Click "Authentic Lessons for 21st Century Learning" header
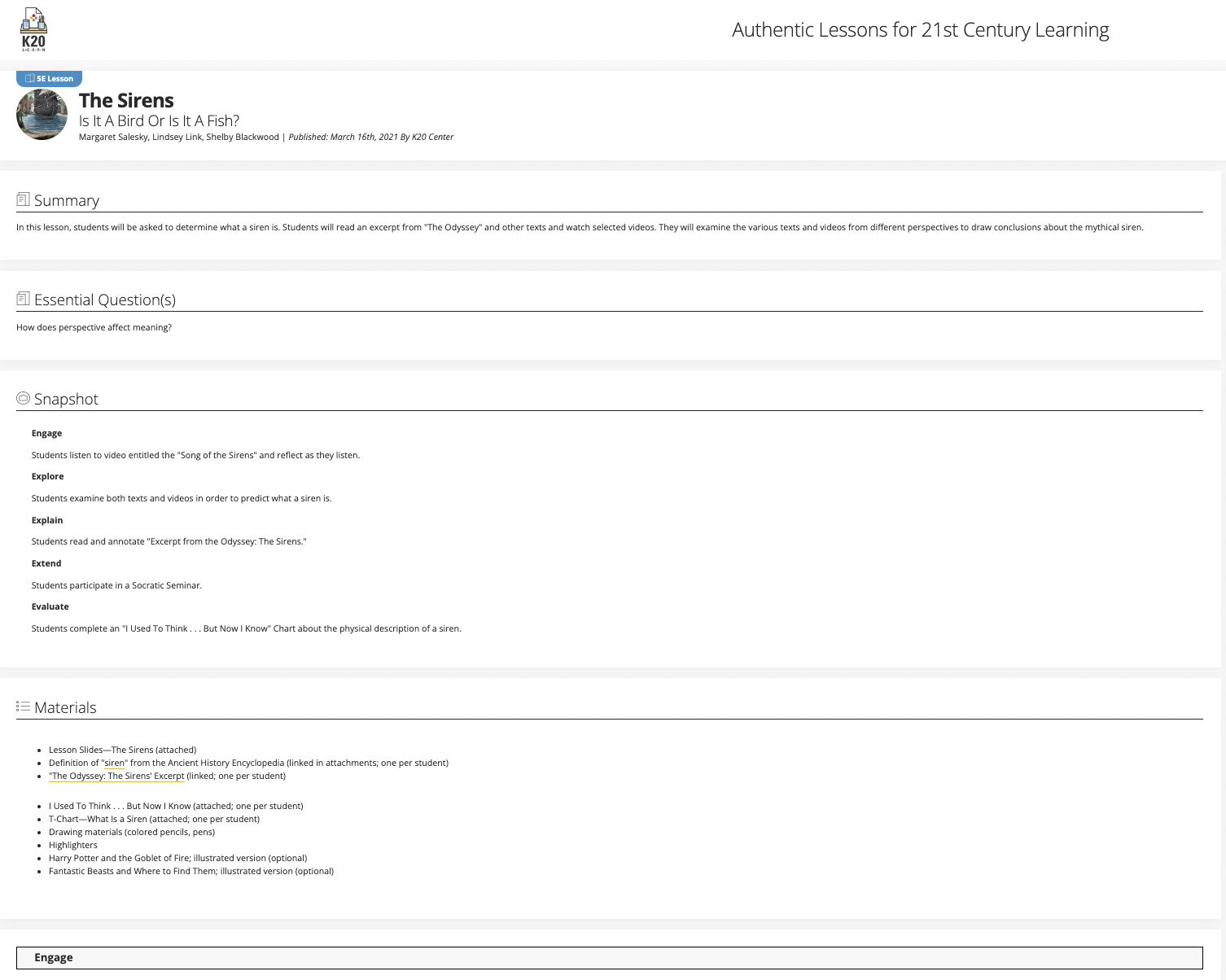 click(x=920, y=30)
